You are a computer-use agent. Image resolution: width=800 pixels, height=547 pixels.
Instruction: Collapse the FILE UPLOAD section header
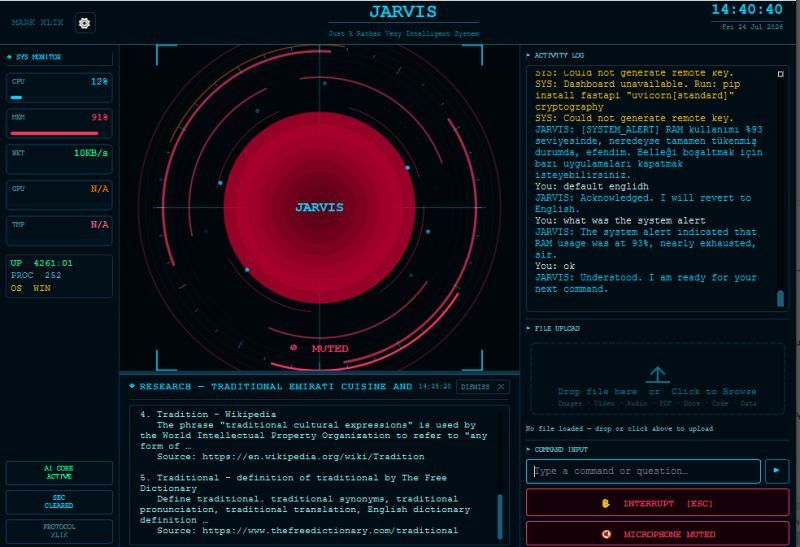click(x=553, y=329)
